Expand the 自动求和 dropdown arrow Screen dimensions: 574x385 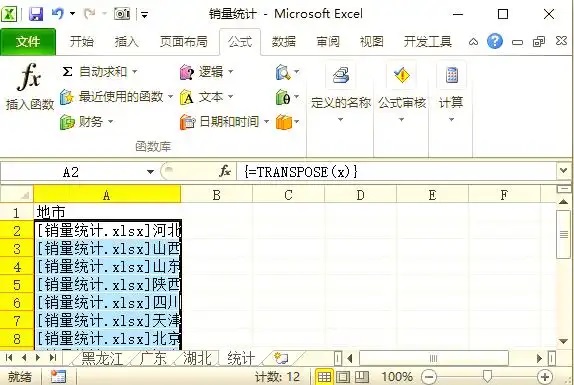pyautogui.click(x=135, y=71)
